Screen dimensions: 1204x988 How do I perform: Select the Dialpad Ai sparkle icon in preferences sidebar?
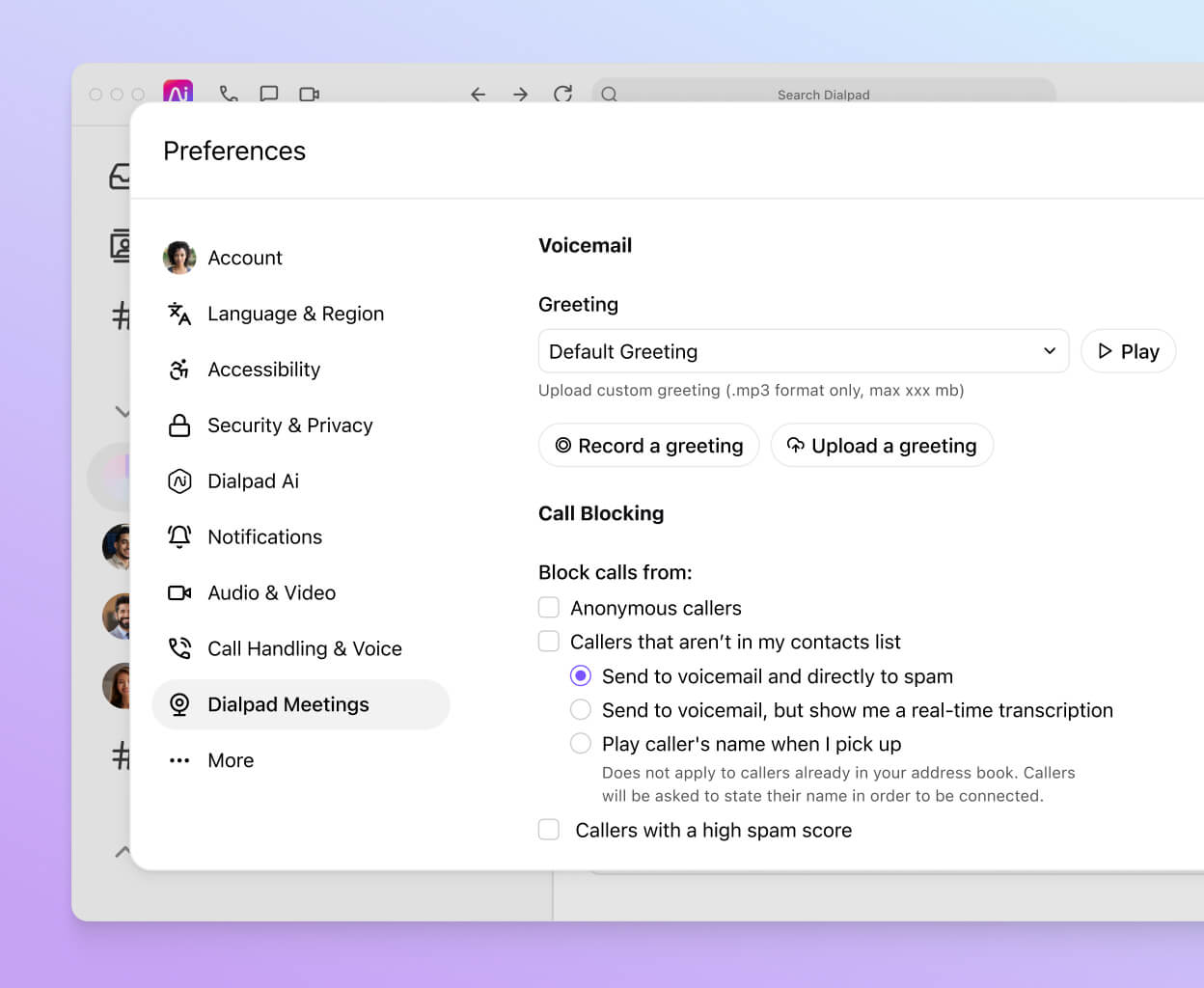coord(179,480)
